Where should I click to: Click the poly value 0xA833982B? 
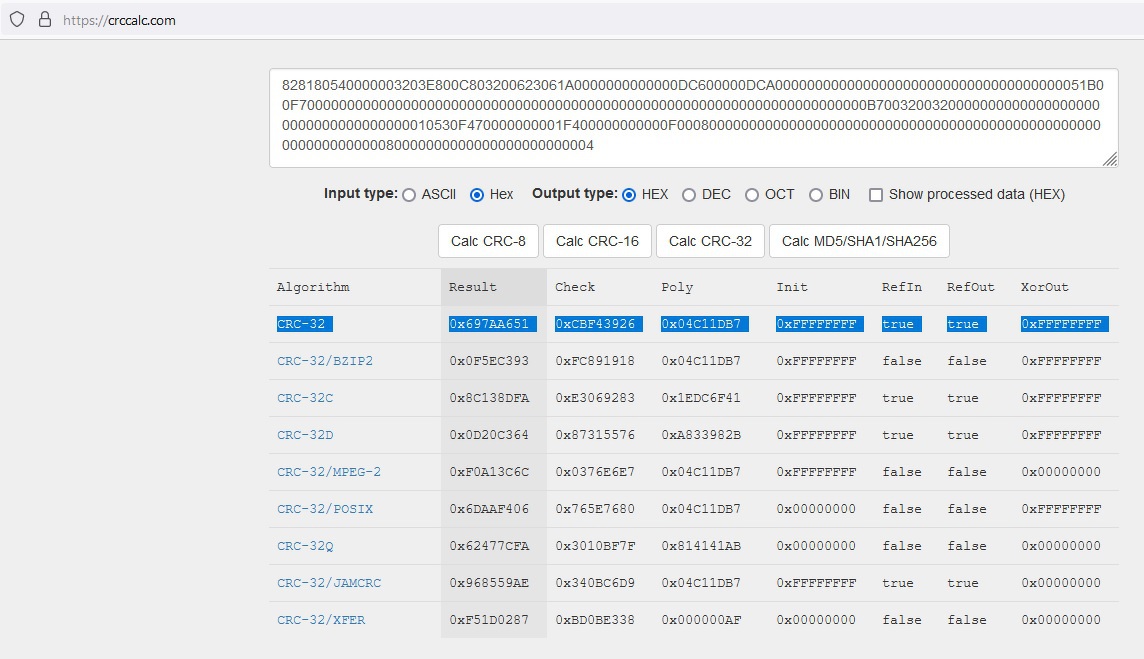coord(701,435)
